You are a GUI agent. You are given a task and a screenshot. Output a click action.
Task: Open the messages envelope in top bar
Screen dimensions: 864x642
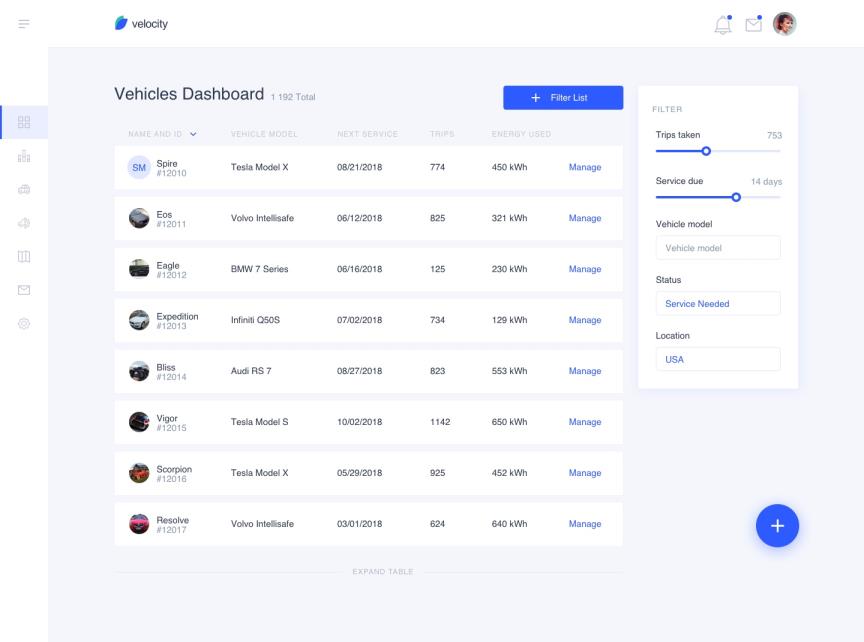tap(754, 24)
